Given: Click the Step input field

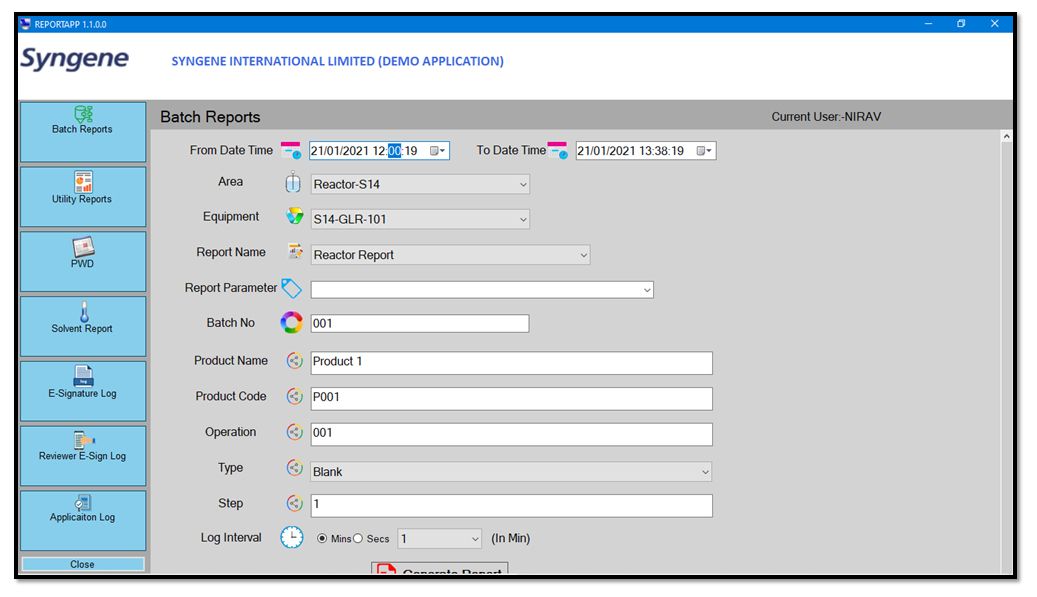Looking at the screenshot, I should click(x=512, y=505).
